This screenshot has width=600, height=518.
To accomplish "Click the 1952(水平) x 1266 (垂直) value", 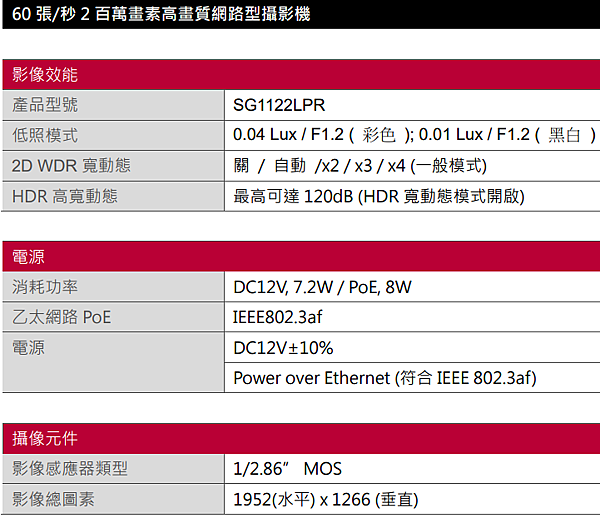I will pyautogui.click(x=325, y=498).
